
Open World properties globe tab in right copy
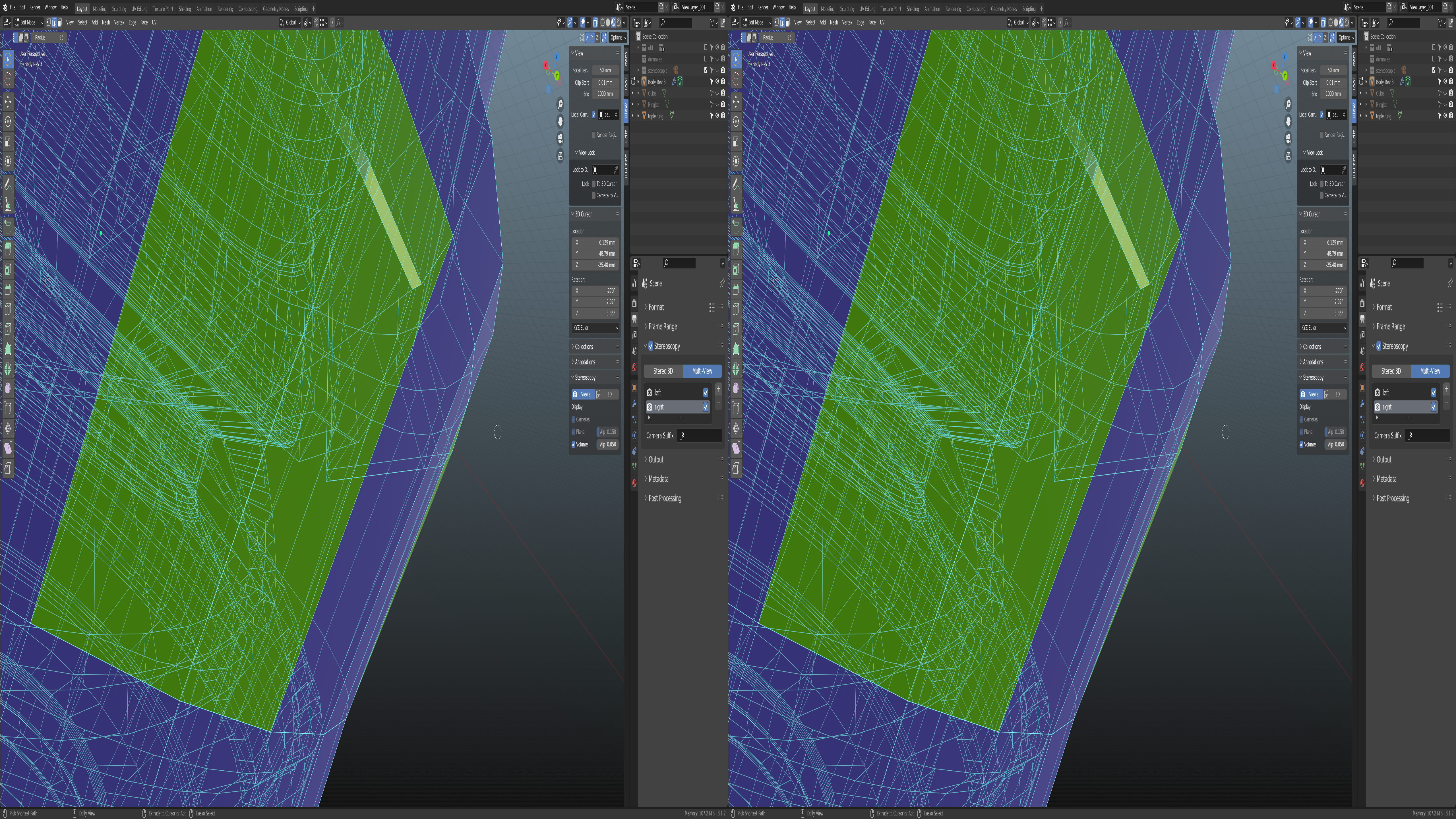[1362, 367]
